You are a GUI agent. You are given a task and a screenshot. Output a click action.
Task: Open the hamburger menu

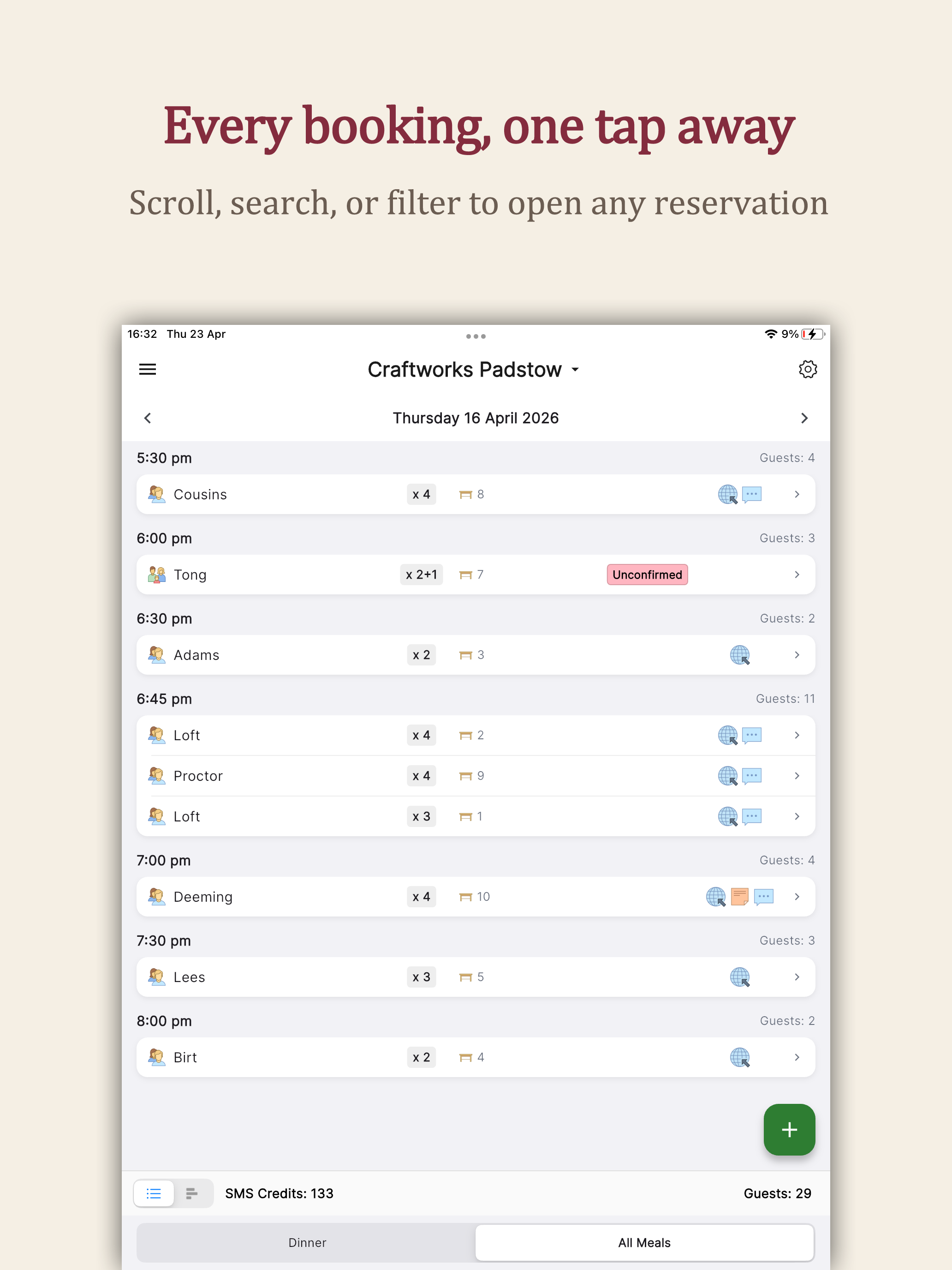coord(148,369)
